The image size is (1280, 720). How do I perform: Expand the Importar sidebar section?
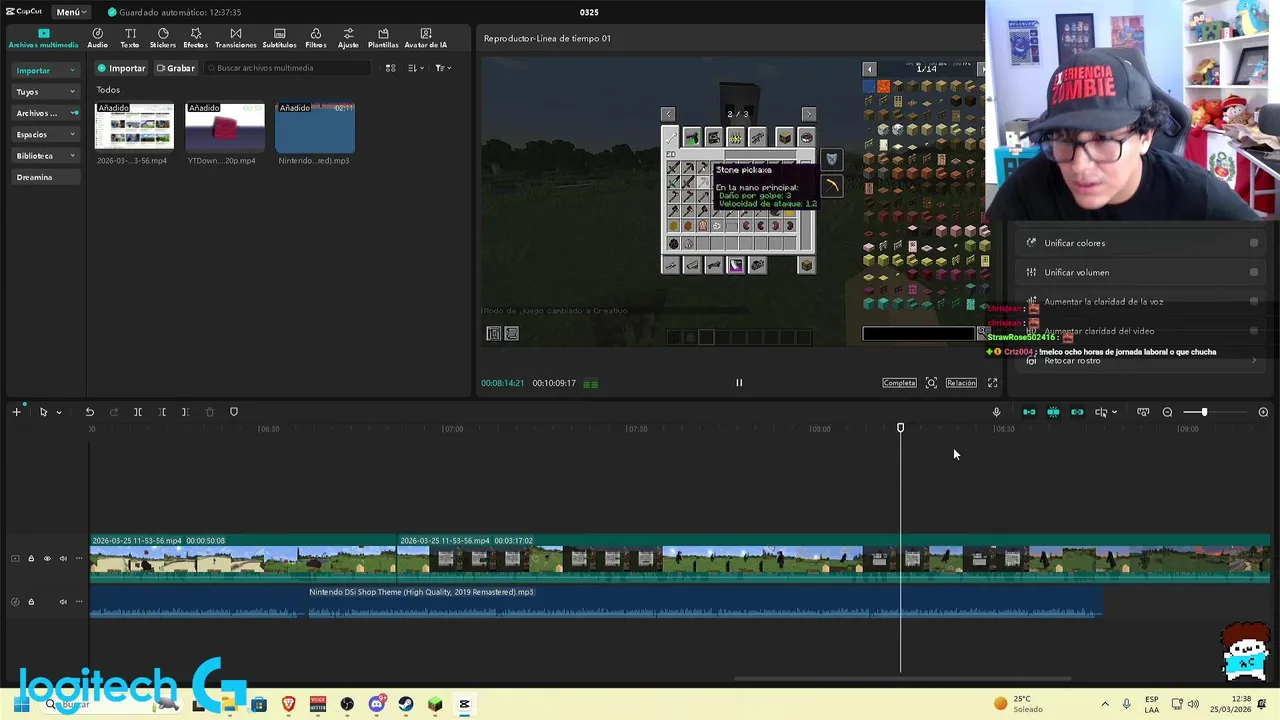(45, 70)
